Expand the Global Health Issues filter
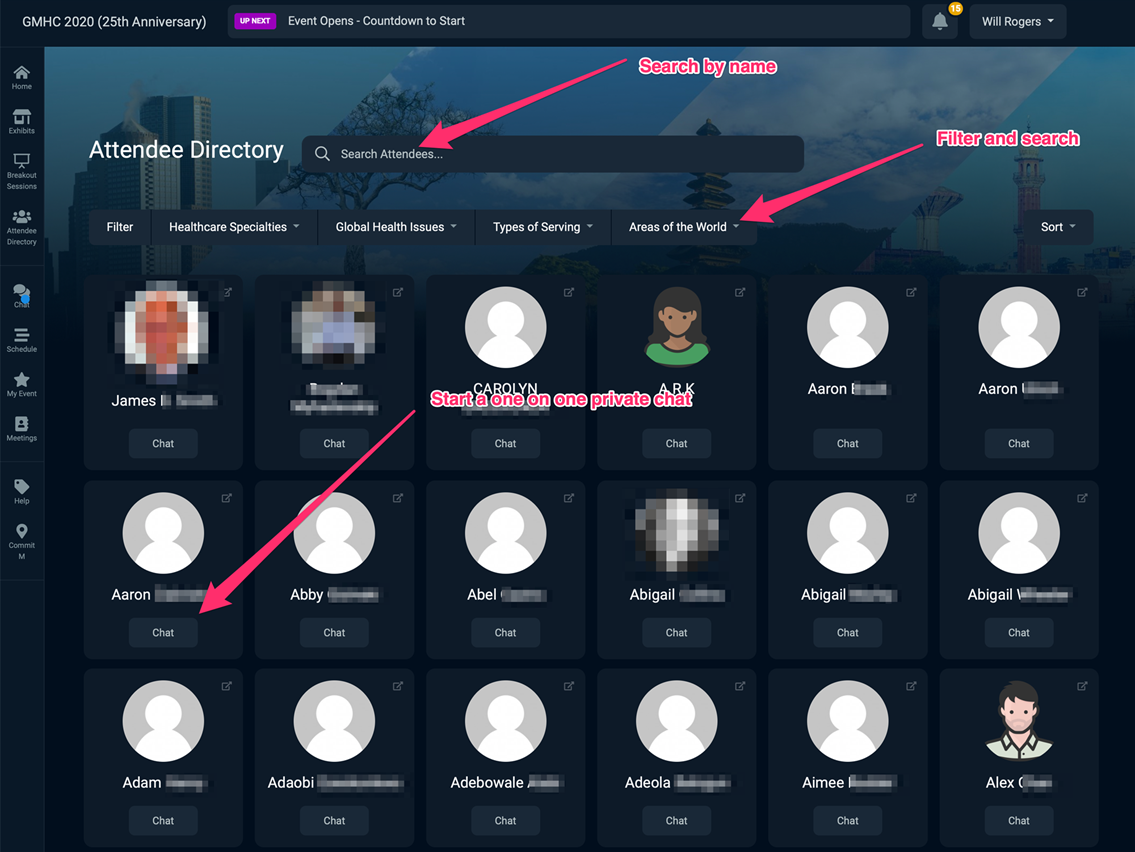Screen dimensions: 1135x852 (x=396, y=227)
